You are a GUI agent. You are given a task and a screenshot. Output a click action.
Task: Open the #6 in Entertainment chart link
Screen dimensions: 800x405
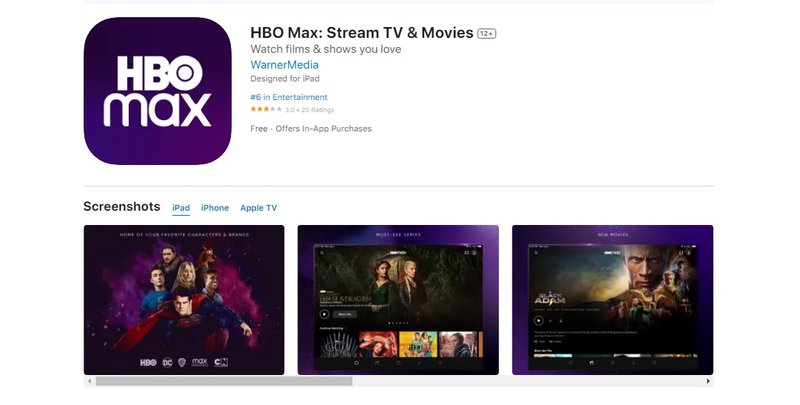click(x=289, y=97)
